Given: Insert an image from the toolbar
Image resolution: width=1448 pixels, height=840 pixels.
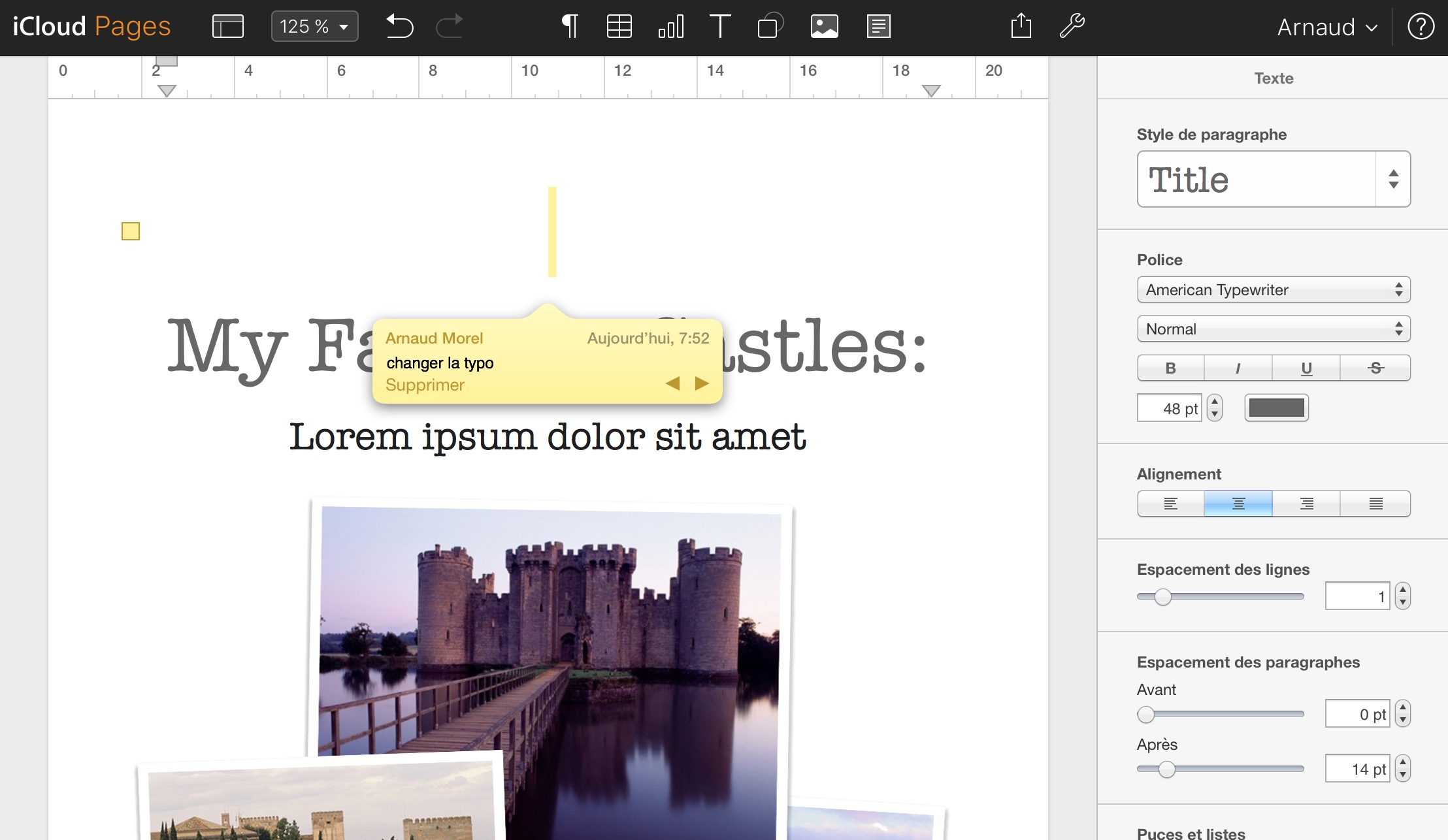Looking at the screenshot, I should pos(825,27).
